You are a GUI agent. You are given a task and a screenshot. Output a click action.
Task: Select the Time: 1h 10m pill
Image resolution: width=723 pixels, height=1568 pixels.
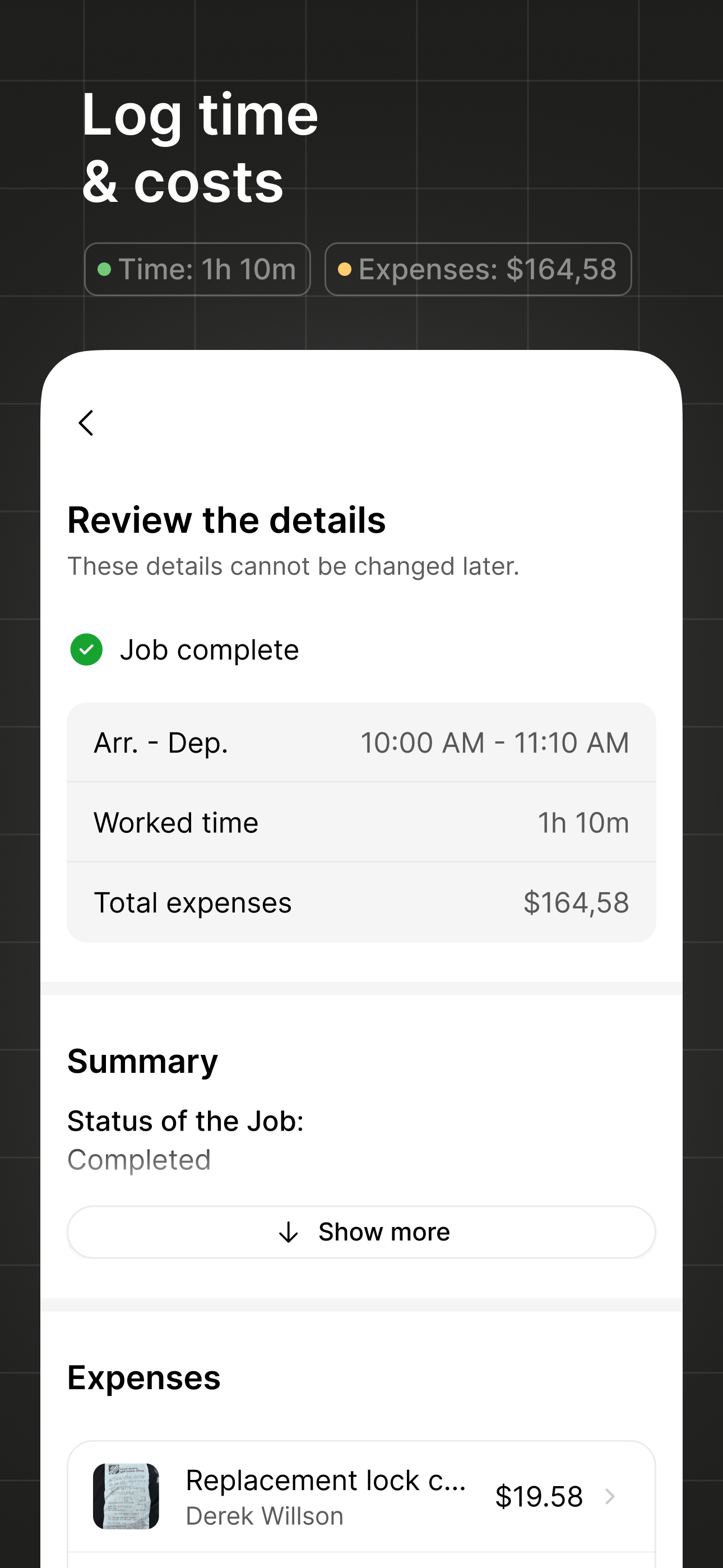pos(197,269)
